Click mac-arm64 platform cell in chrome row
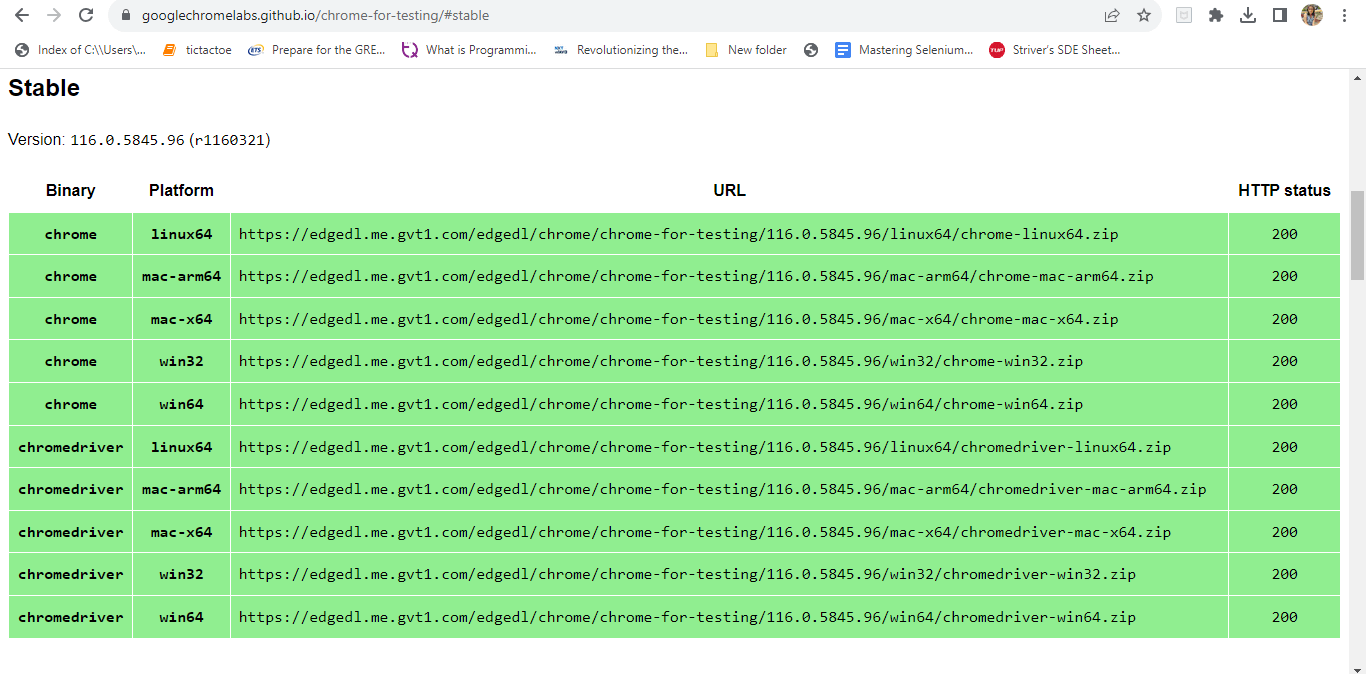 coord(181,276)
